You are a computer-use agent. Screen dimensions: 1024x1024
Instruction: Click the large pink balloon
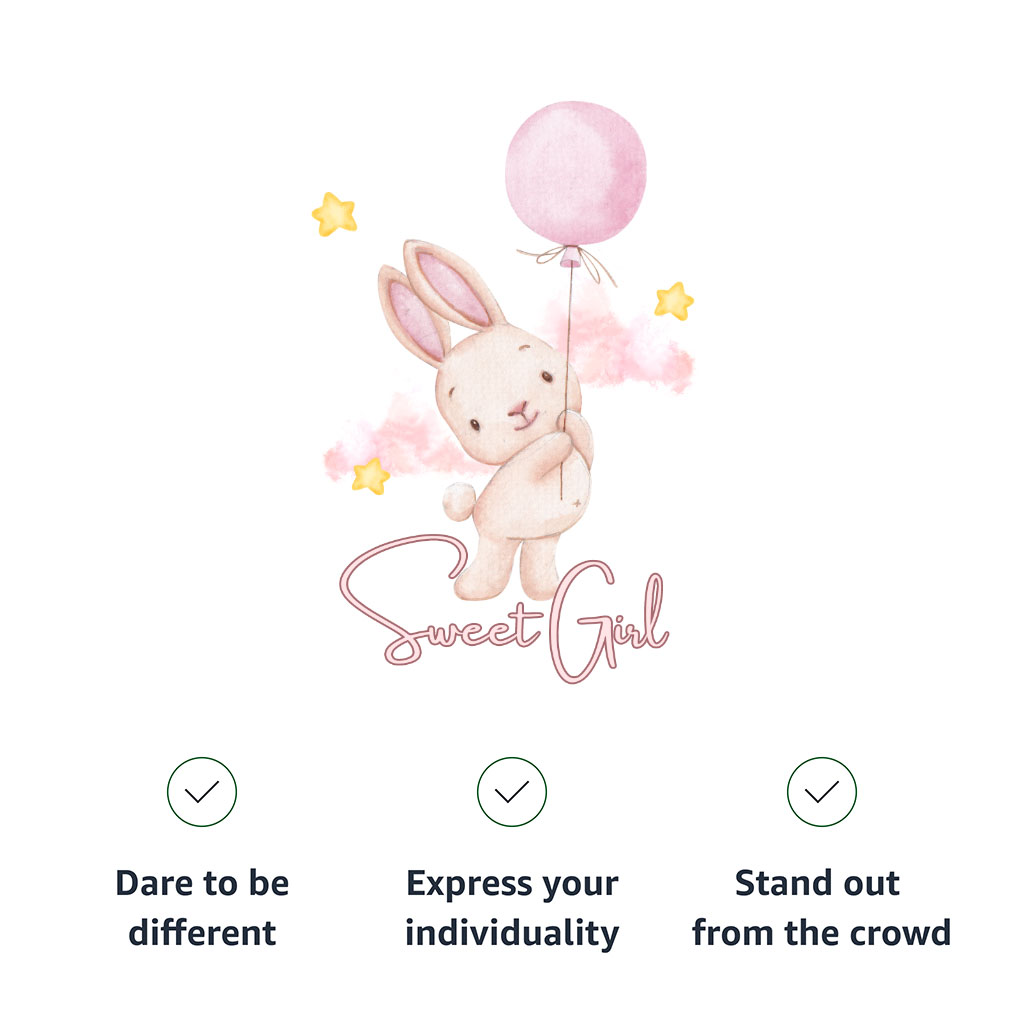point(575,171)
